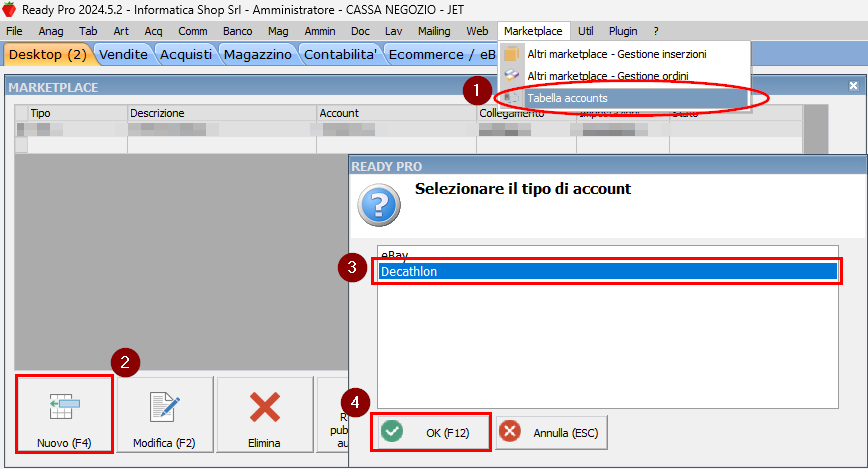The height and width of the screenshot is (469, 868).
Task: Switch to the Vendite tab
Action: 123,54
